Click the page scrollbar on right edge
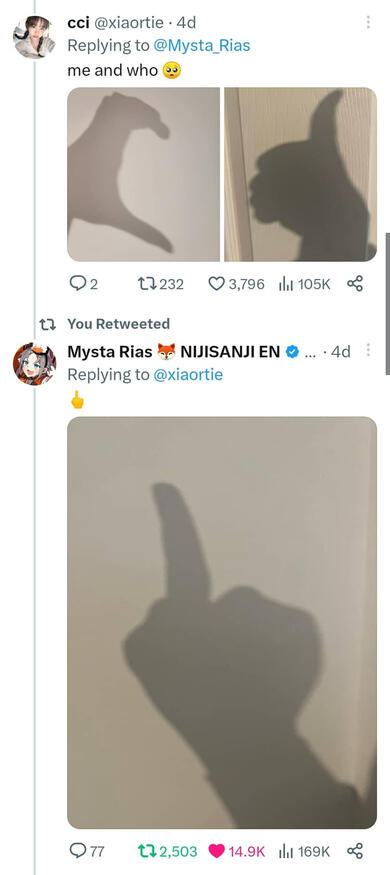 (x=387, y=304)
